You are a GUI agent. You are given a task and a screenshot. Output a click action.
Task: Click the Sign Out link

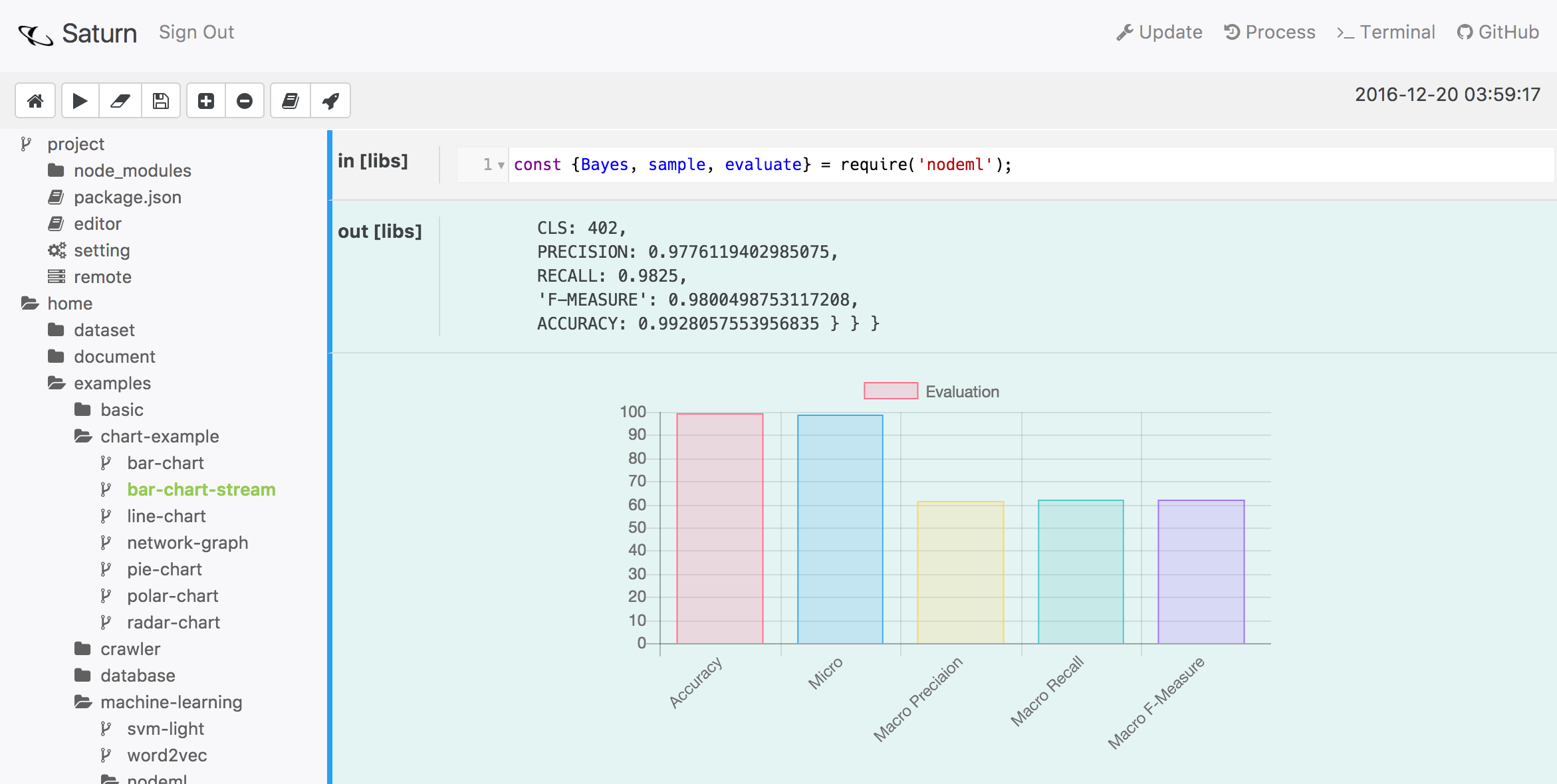(x=196, y=32)
